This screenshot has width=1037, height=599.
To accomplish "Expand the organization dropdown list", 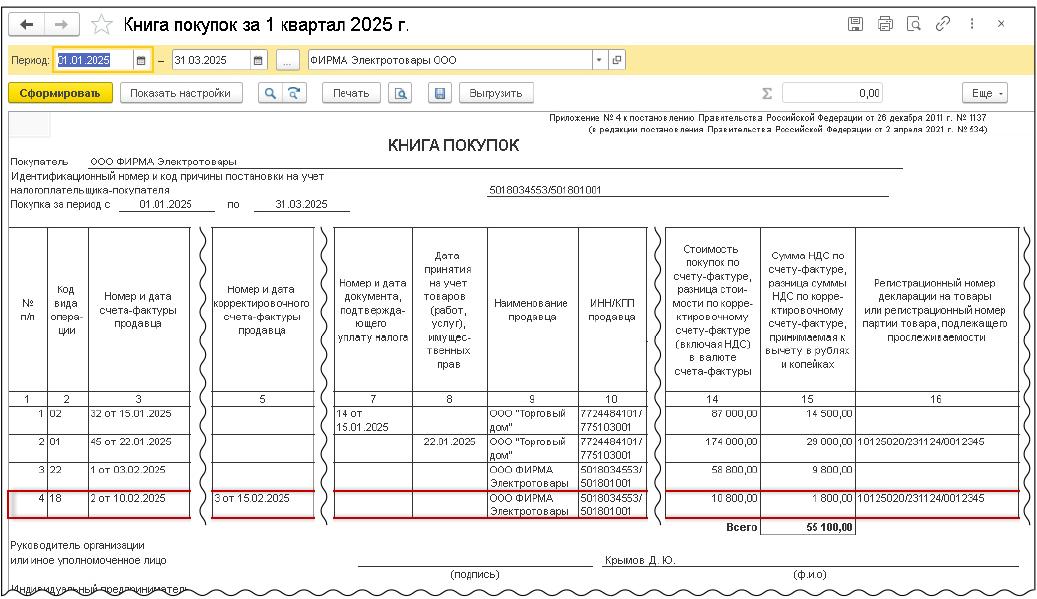I will pyautogui.click(x=599, y=60).
